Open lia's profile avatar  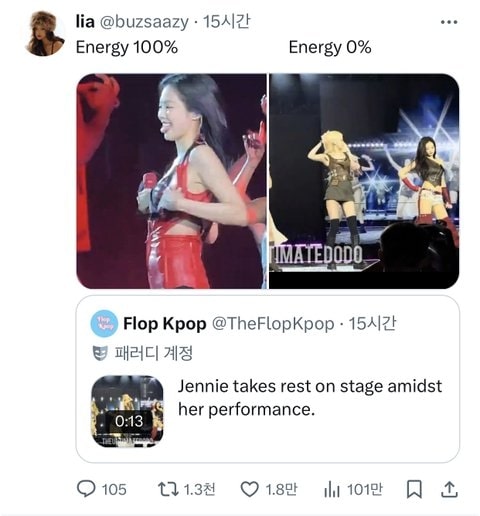[44, 33]
